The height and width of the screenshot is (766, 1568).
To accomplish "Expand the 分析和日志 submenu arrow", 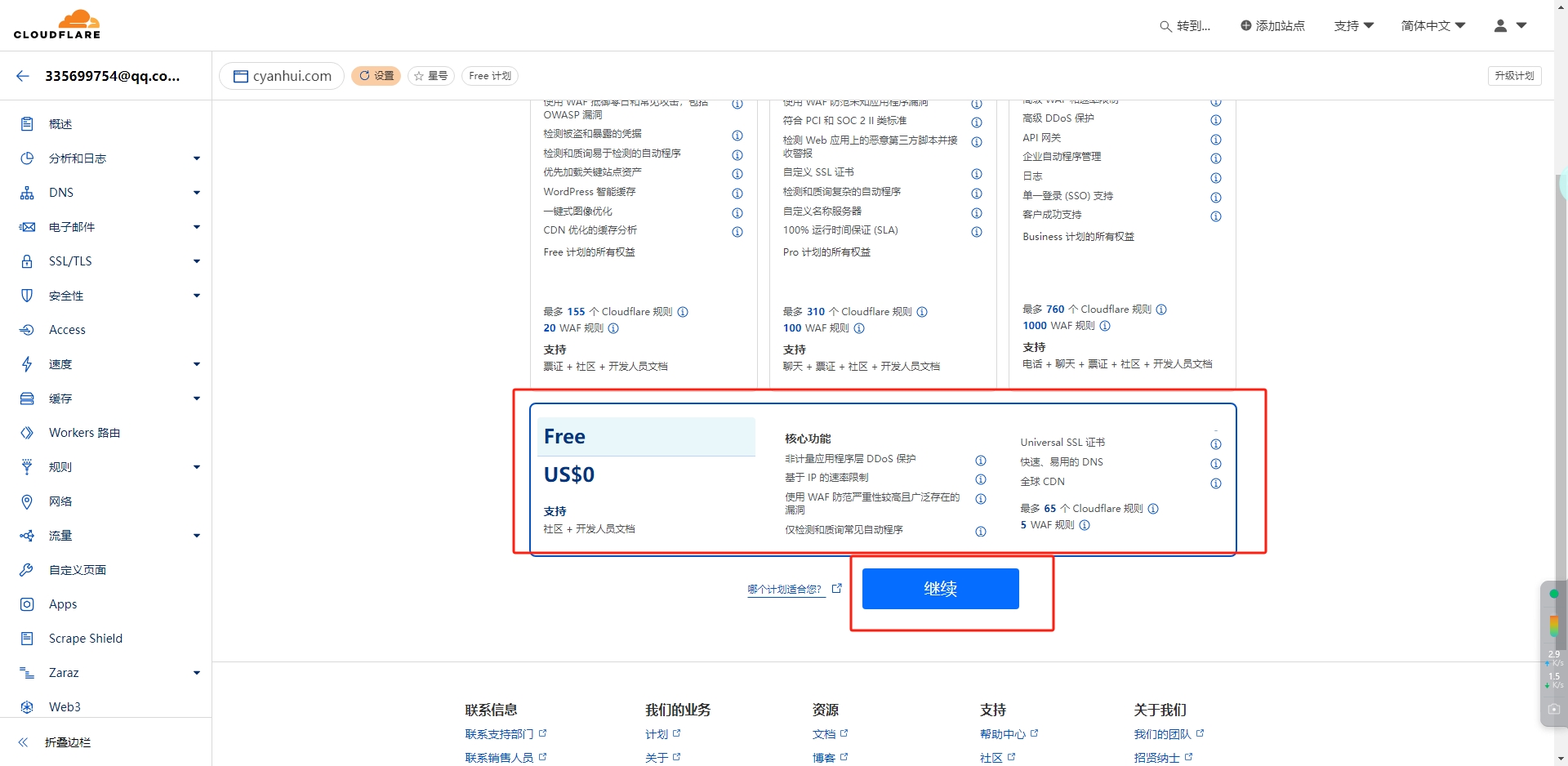I will point(197,158).
